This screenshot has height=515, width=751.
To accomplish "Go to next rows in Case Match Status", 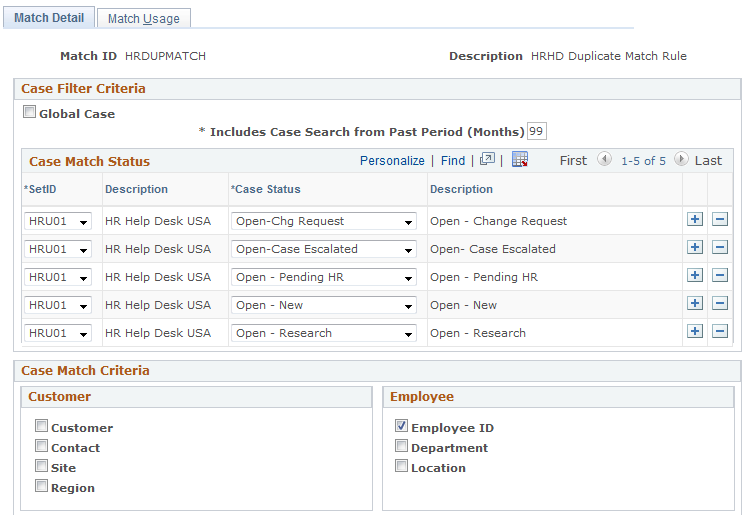I will (681, 159).
